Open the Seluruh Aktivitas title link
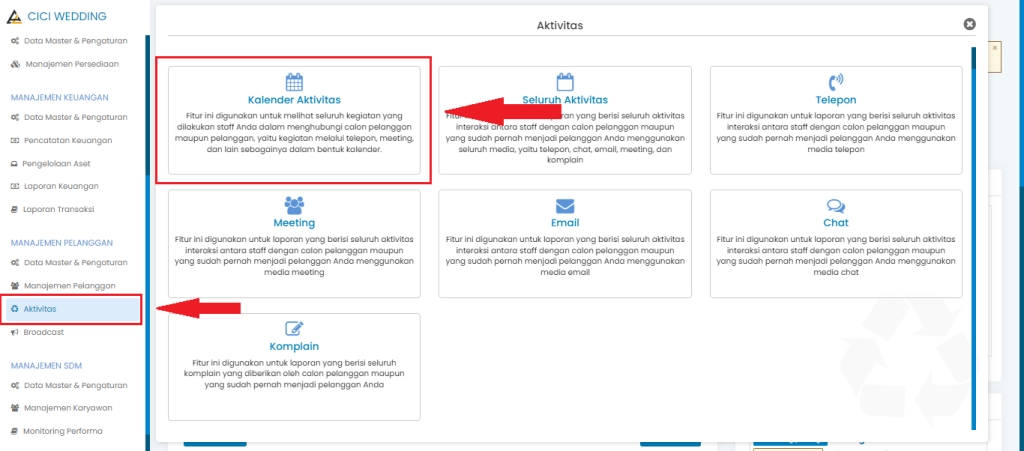This screenshot has width=1024, height=451. pyautogui.click(x=565, y=100)
